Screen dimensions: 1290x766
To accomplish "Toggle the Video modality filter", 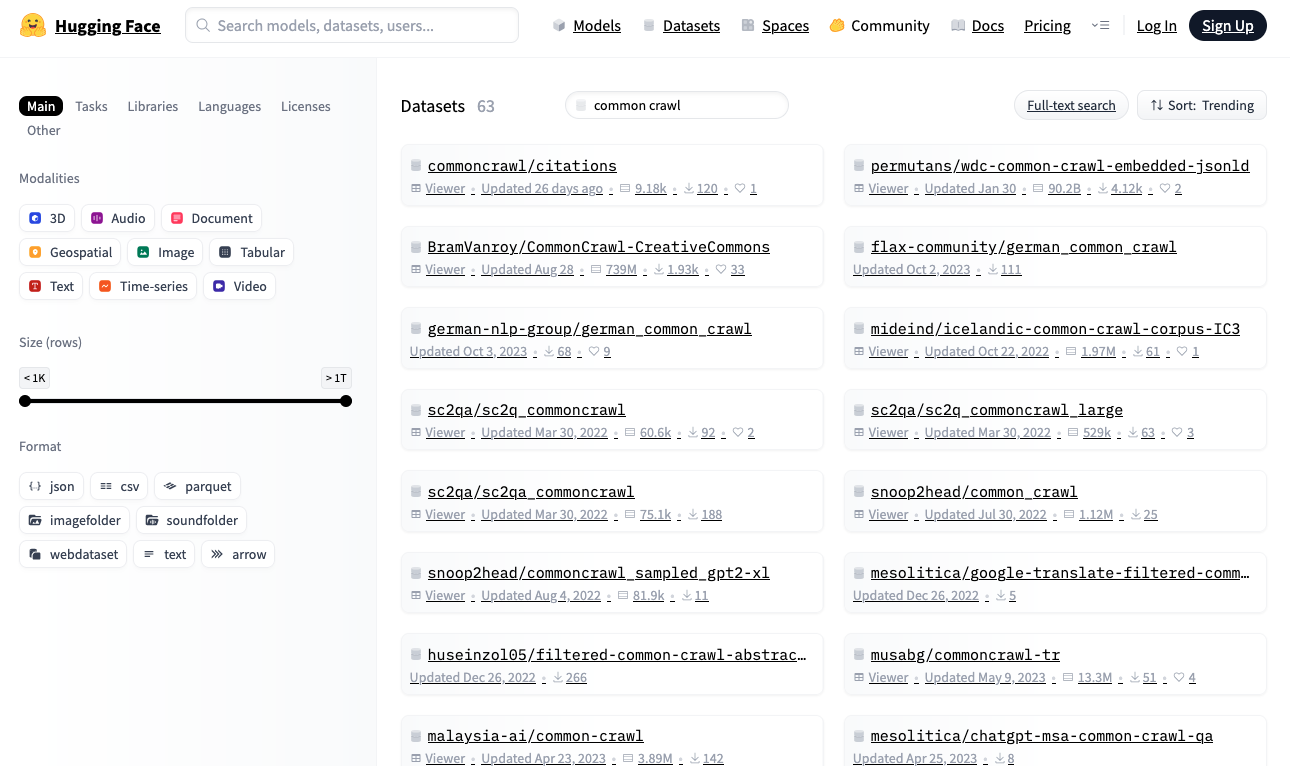I will pos(239,286).
